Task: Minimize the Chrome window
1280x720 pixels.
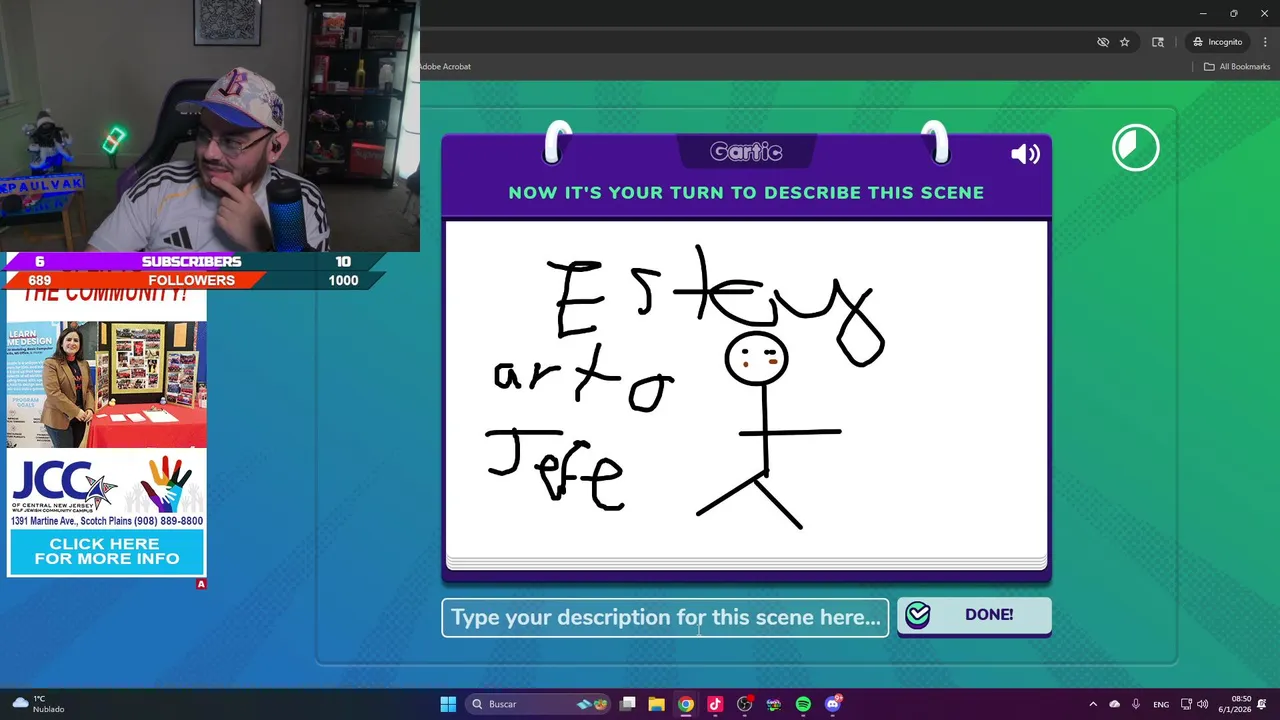Action: coord(1203,13)
